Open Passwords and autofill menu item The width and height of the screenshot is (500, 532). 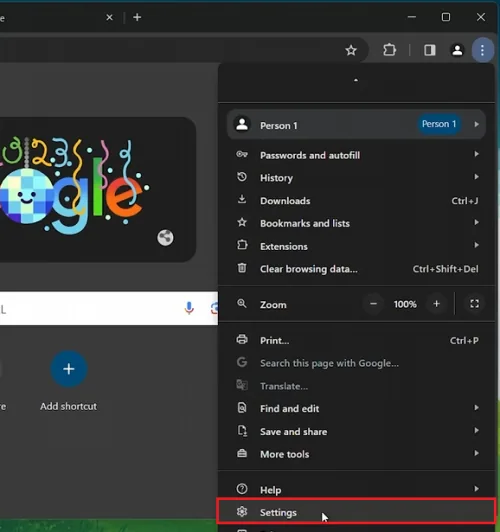[356, 155]
